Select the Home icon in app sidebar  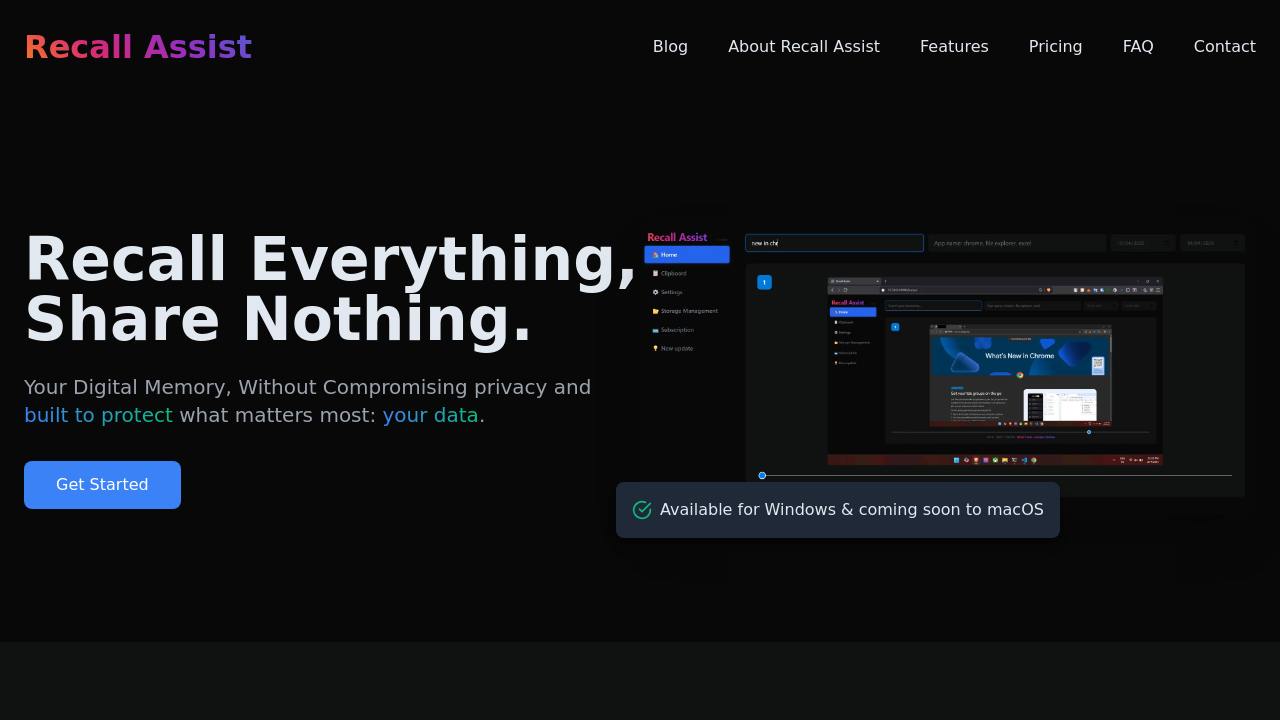(655, 255)
